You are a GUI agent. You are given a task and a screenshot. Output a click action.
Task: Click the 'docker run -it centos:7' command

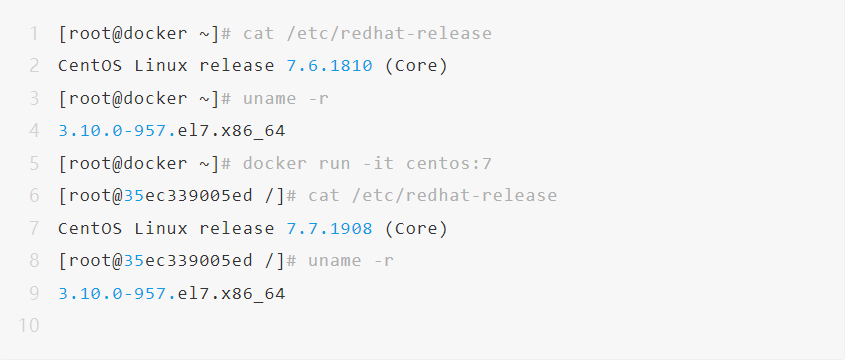point(367,163)
